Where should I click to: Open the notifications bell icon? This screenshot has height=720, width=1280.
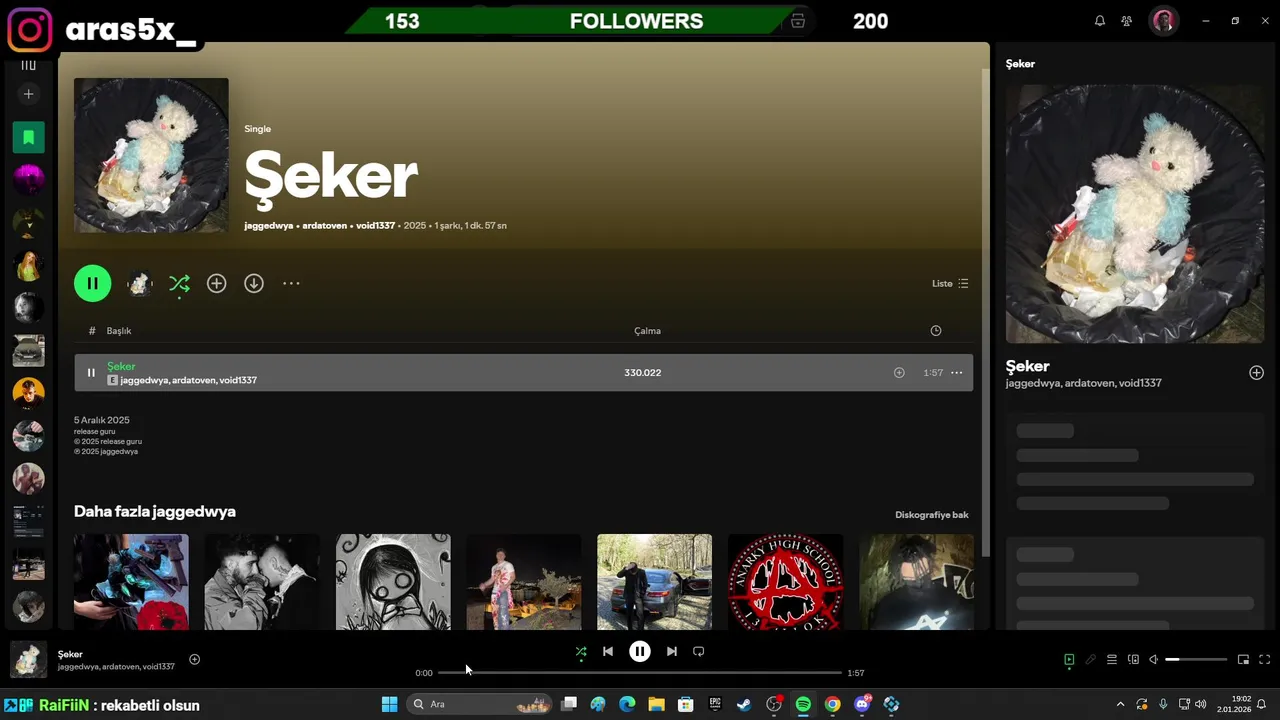1100,21
